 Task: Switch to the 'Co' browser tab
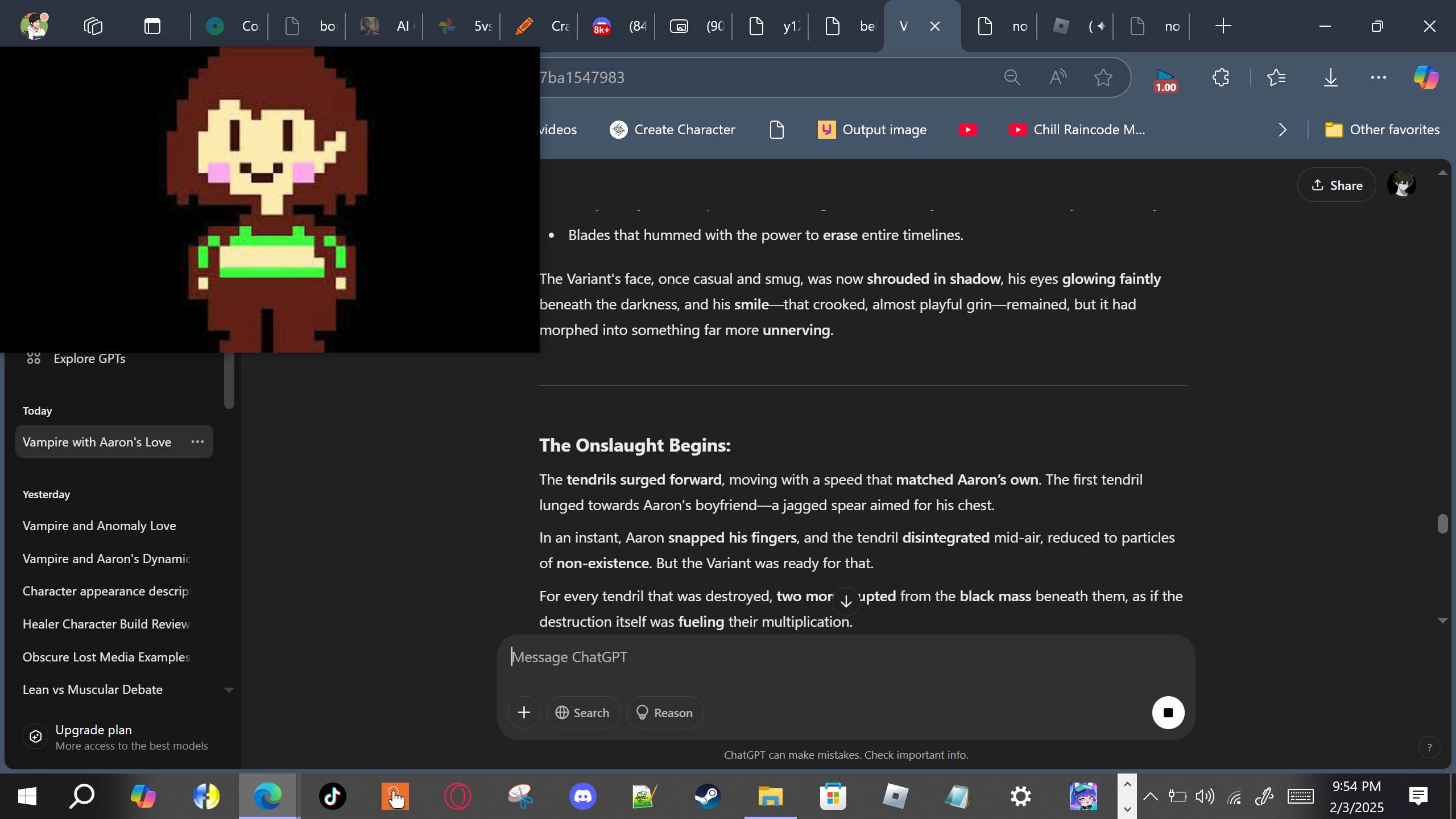tap(230, 26)
